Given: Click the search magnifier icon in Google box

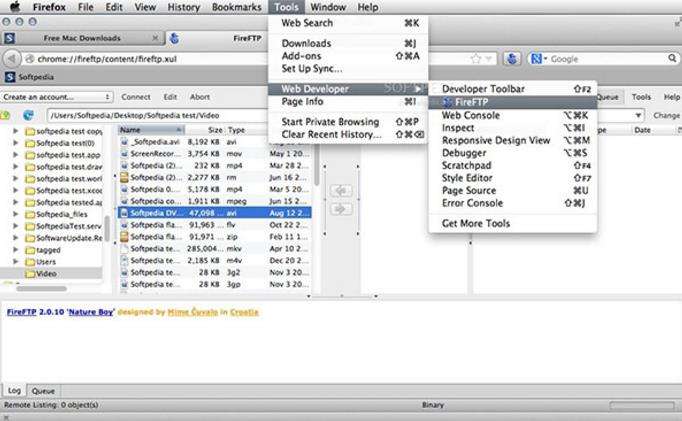Looking at the screenshot, I should click(x=672, y=58).
